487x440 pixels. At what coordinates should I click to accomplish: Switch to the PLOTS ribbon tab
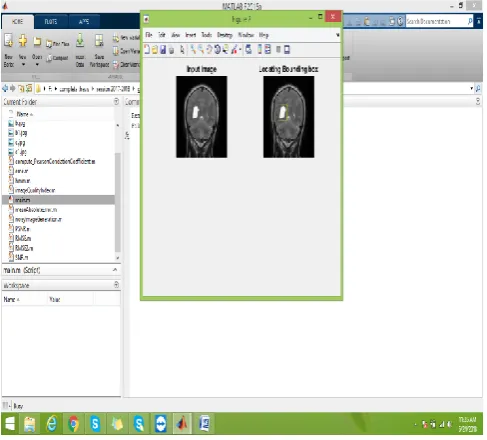[51, 22]
